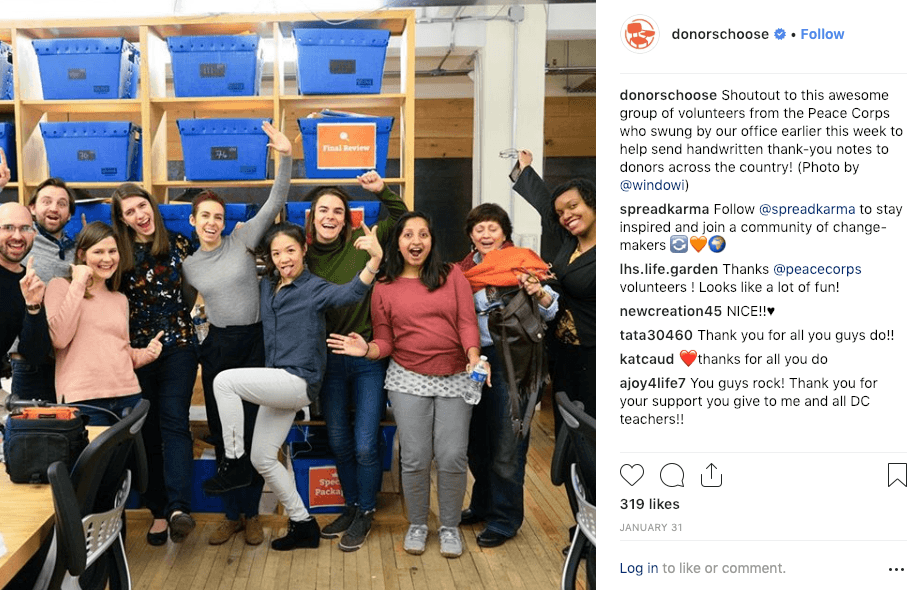Click the Log in link

(638, 568)
